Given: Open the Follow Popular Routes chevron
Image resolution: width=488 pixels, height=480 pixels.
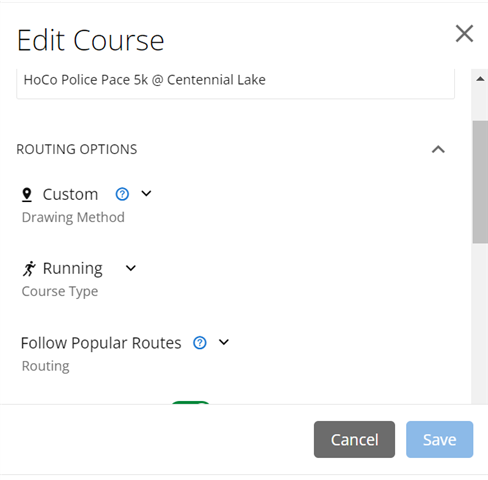Looking at the screenshot, I should coord(224,342).
